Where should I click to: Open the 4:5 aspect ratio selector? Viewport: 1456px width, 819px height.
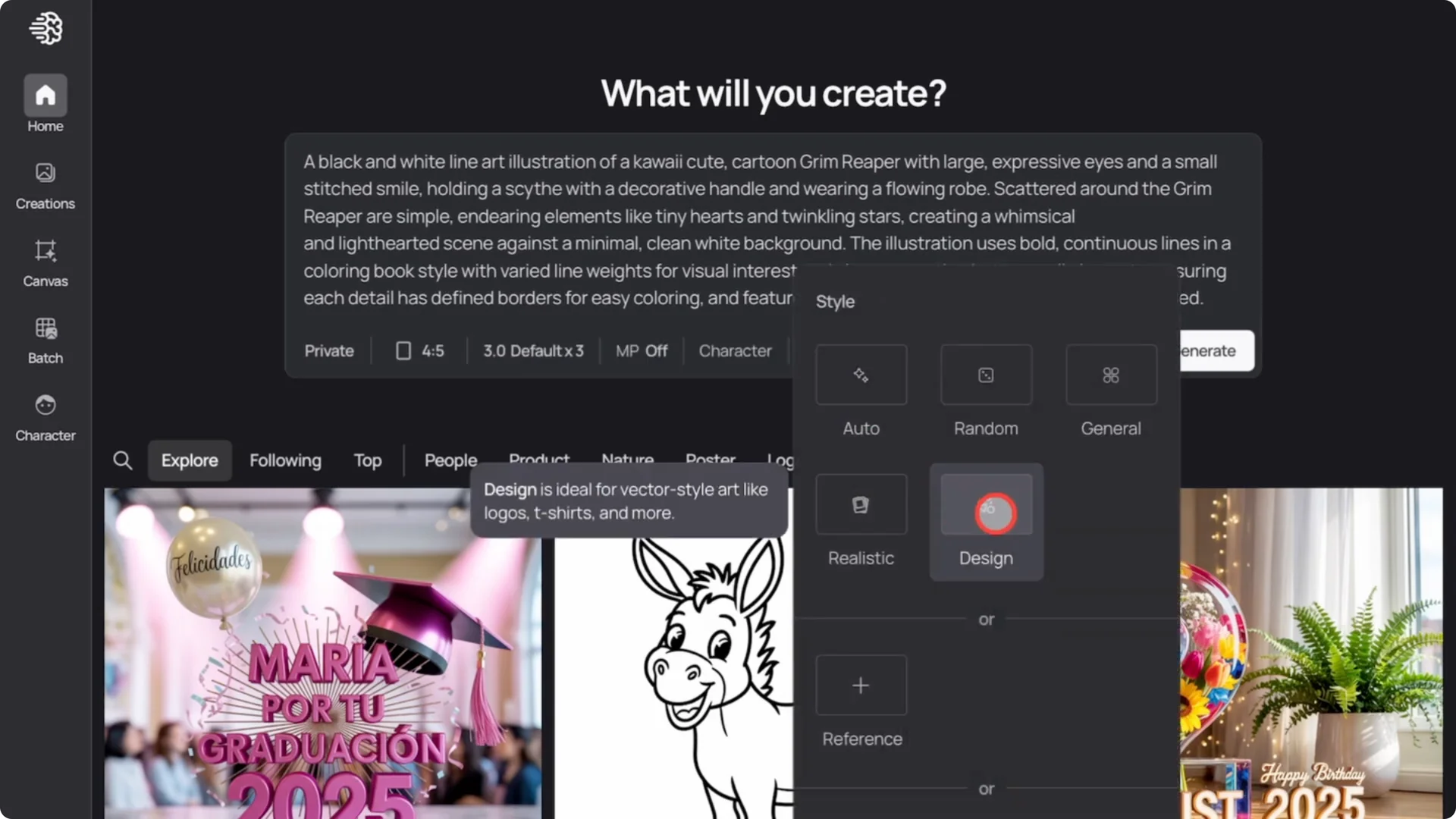click(x=419, y=350)
